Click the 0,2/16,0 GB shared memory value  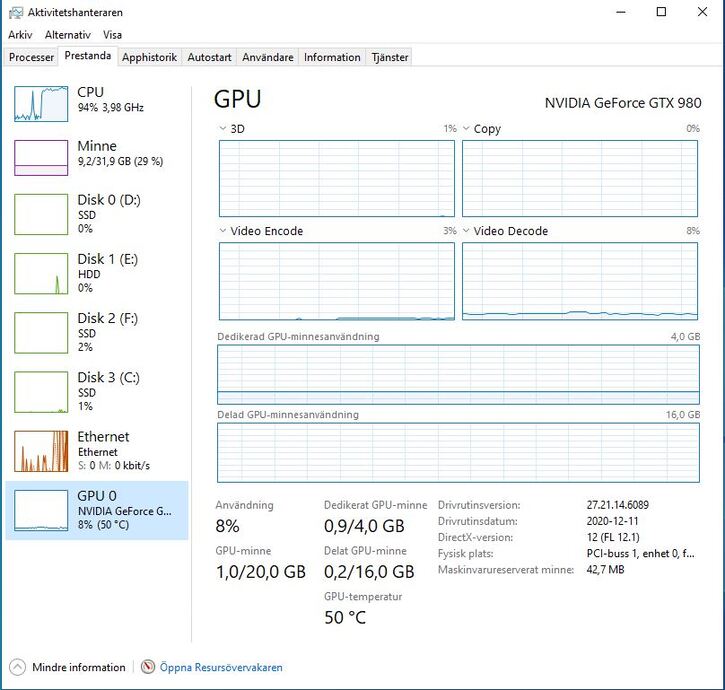[369, 572]
